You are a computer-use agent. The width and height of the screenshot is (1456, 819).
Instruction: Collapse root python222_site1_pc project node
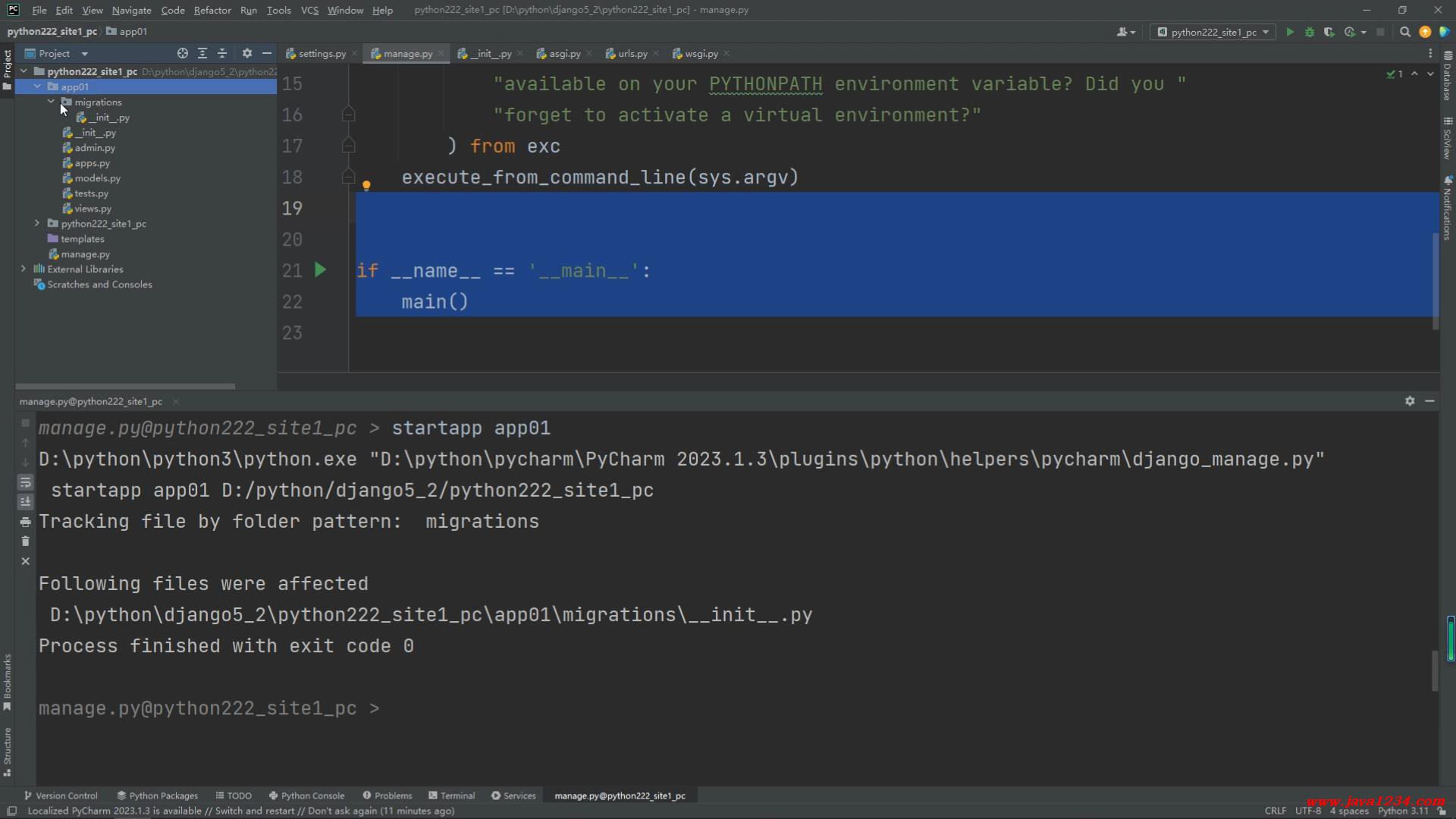coord(24,71)
